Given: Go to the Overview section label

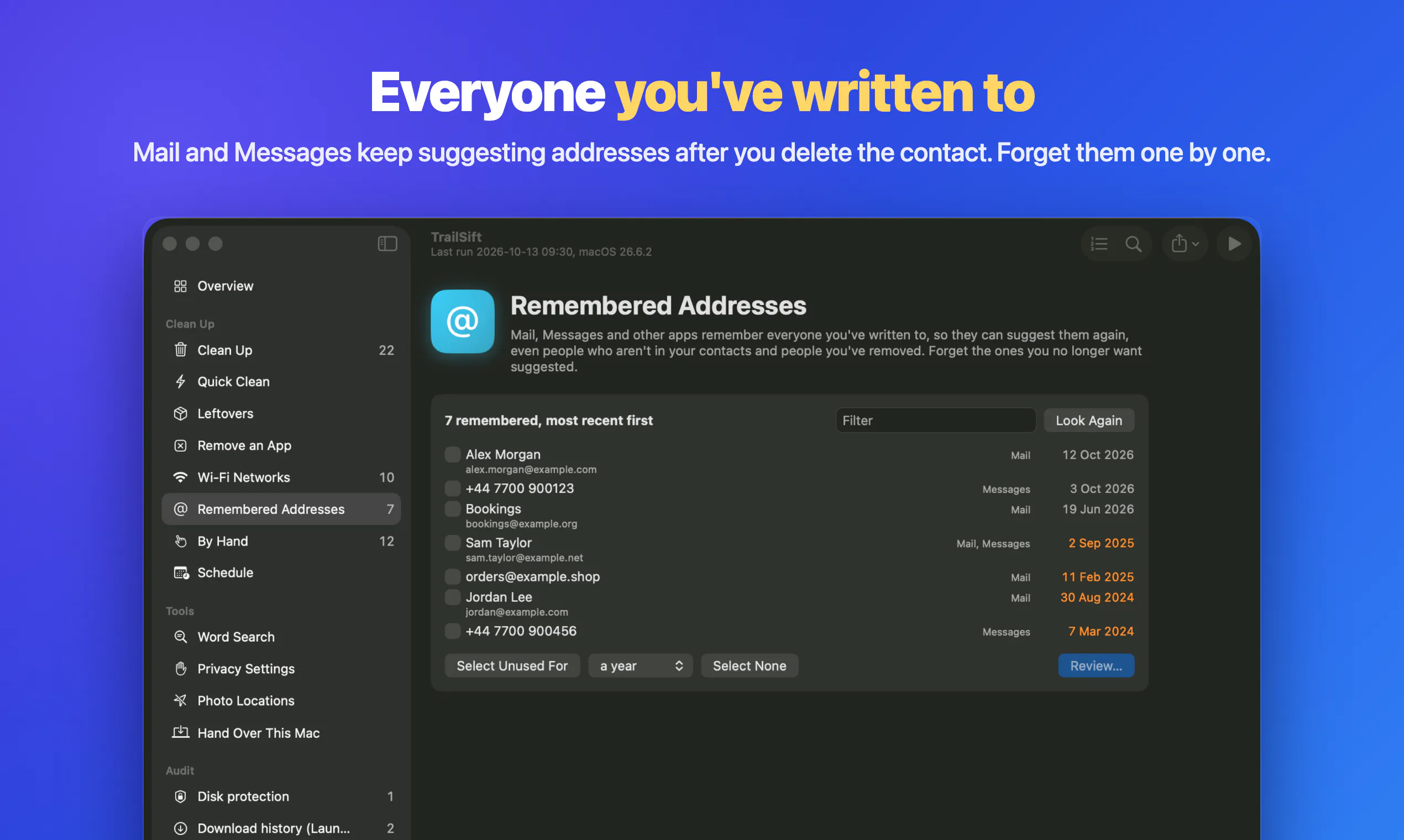Looking at the screenshot, I should 226,286.
